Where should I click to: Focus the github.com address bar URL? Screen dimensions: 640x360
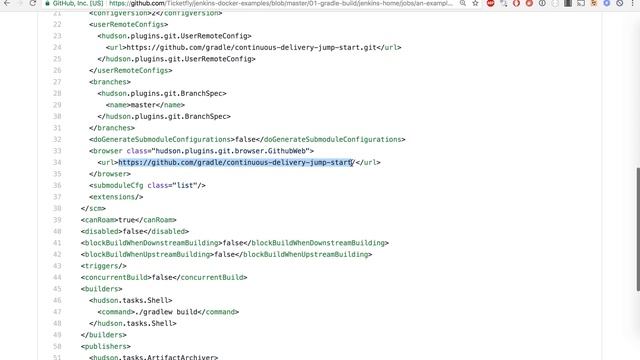[x=281, y=3]
